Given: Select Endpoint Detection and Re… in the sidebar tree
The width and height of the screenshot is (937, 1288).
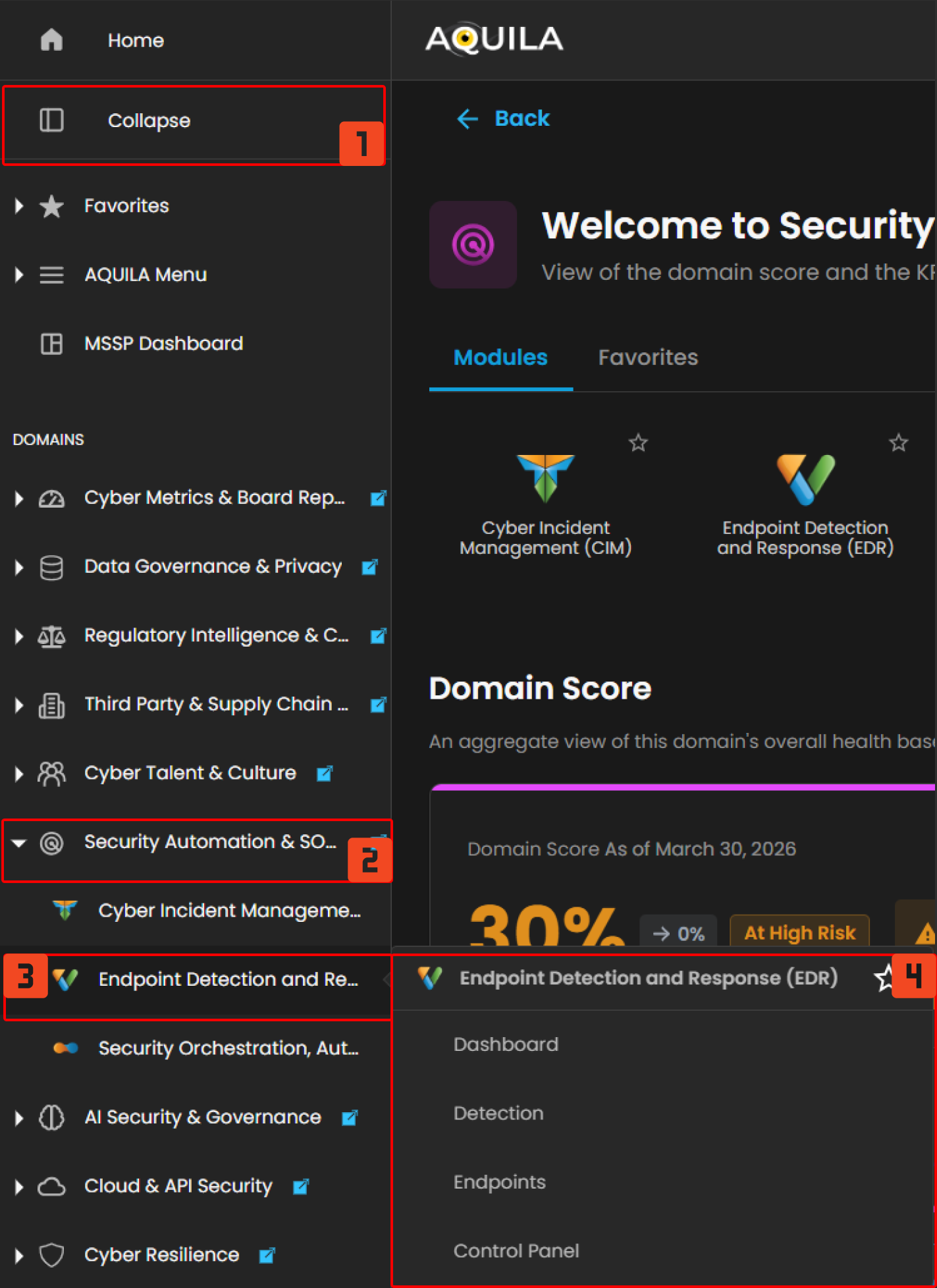Looking at the screenshot, I should pos(228,980).
